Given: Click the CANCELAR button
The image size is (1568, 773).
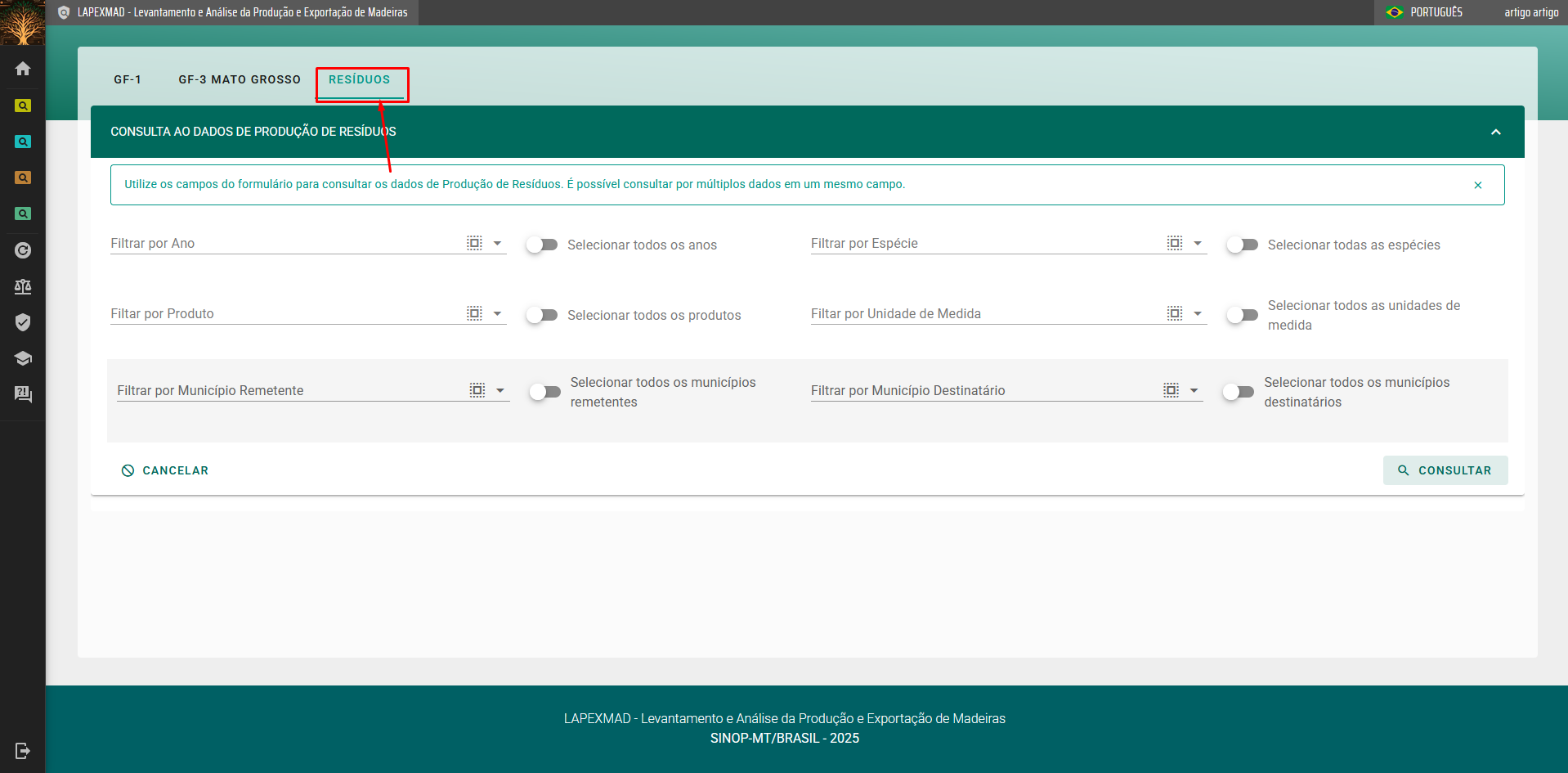Looking at the screenshot, I should tap(165, 470).
